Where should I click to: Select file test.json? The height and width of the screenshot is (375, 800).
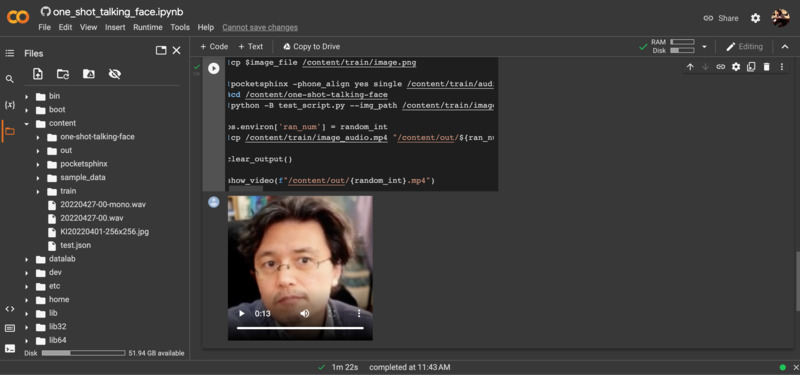click(x=76, y=245)
